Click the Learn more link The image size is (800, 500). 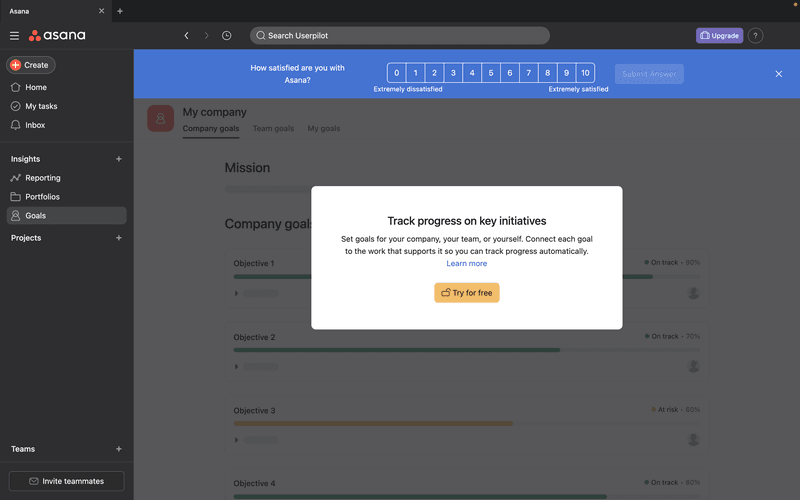pos(466,264)
